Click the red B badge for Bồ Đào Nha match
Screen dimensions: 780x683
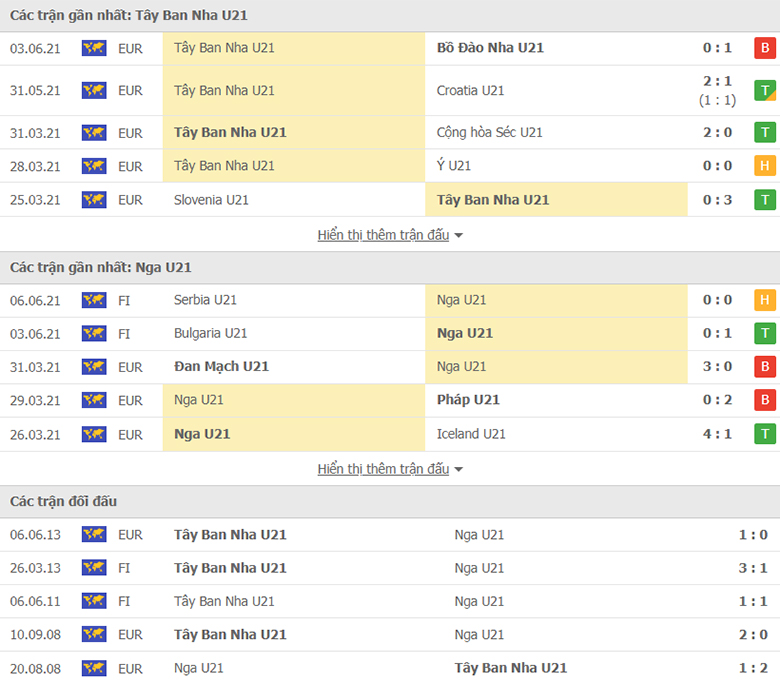pyautogui.click(x=765, y=48)
